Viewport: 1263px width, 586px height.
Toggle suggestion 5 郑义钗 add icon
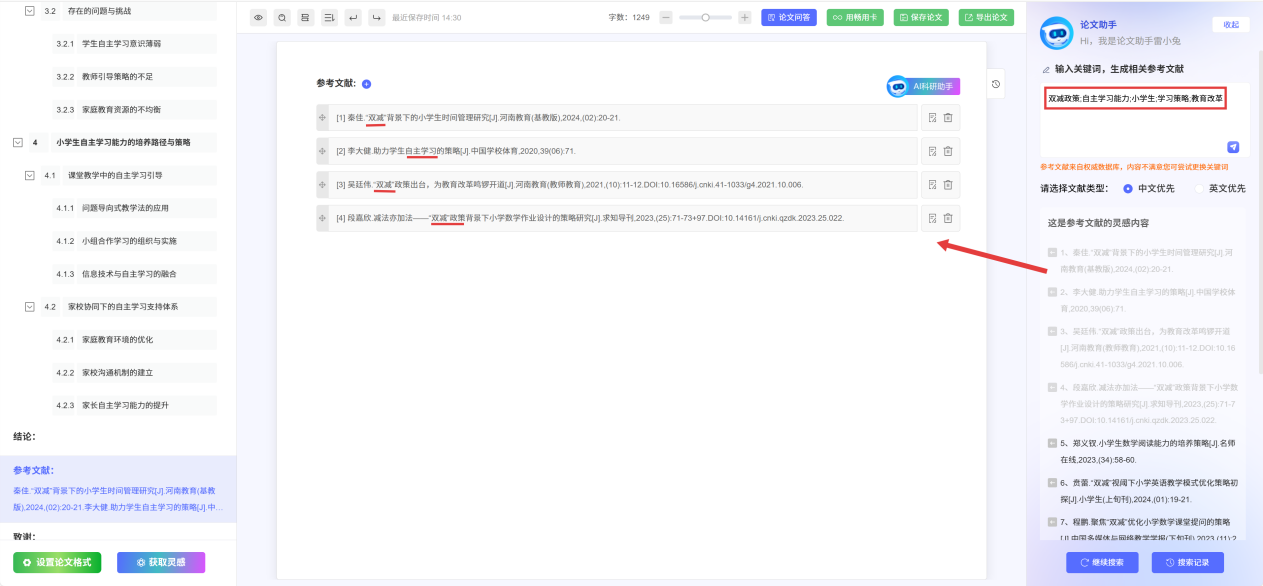[1052, 442]
